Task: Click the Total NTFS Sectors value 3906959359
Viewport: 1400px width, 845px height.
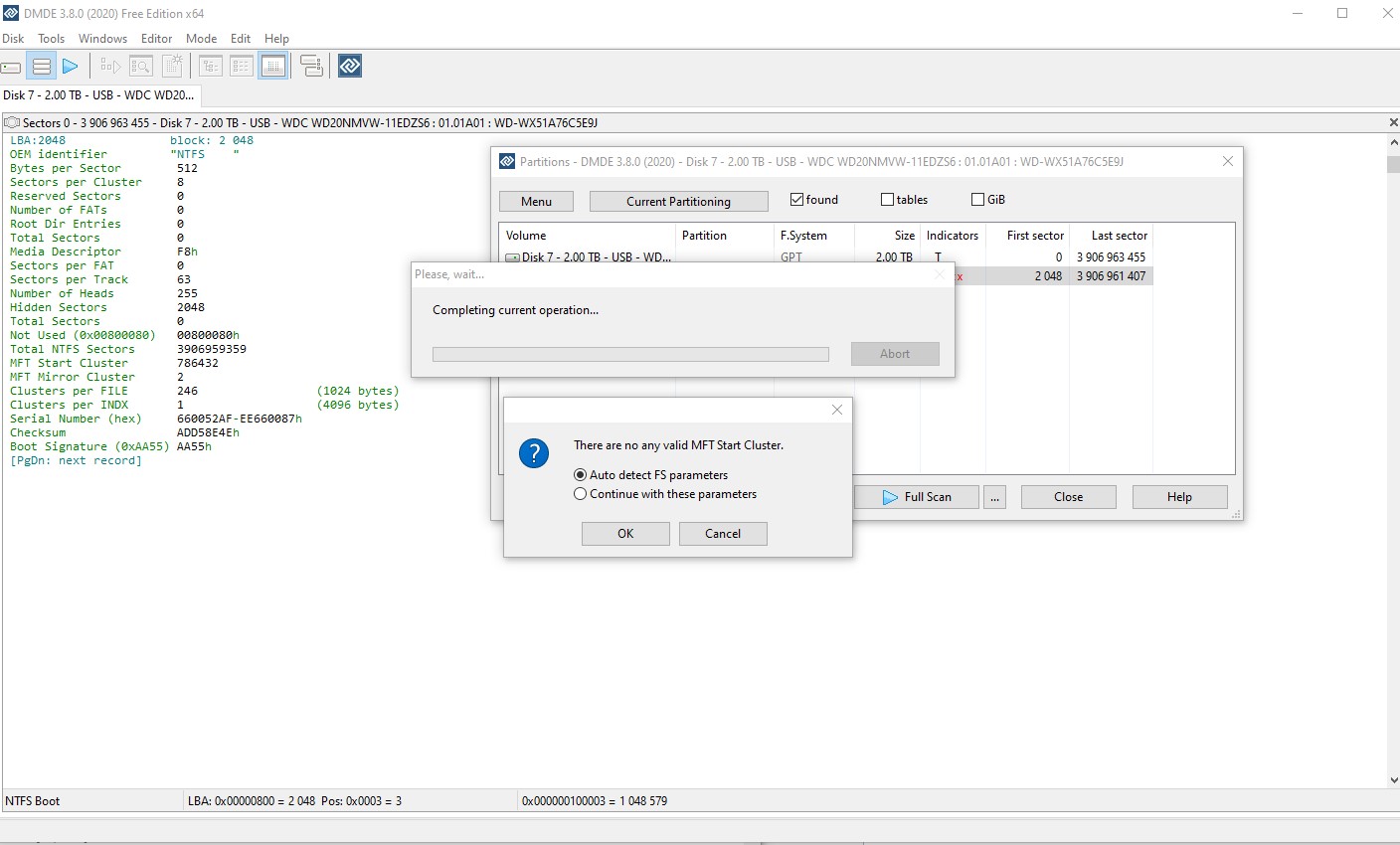Action: click(x=212, y=350)
